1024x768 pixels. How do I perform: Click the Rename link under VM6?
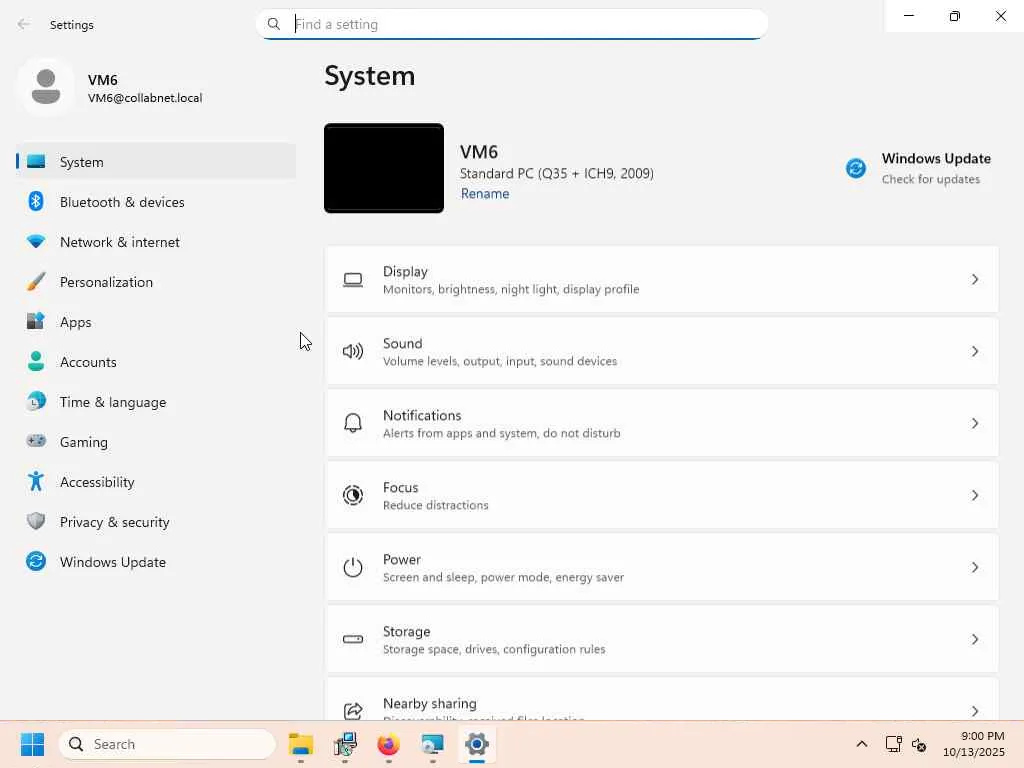coord(485,193)
